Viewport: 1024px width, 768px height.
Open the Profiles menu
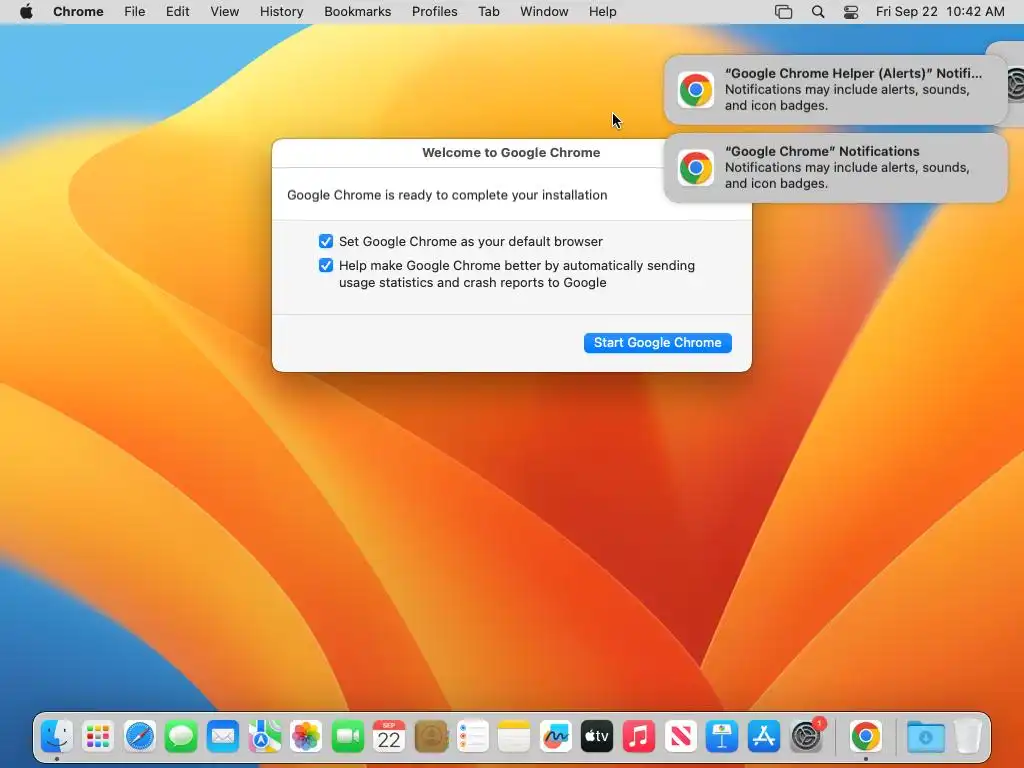pyautogui.click(x=434, y=12)
